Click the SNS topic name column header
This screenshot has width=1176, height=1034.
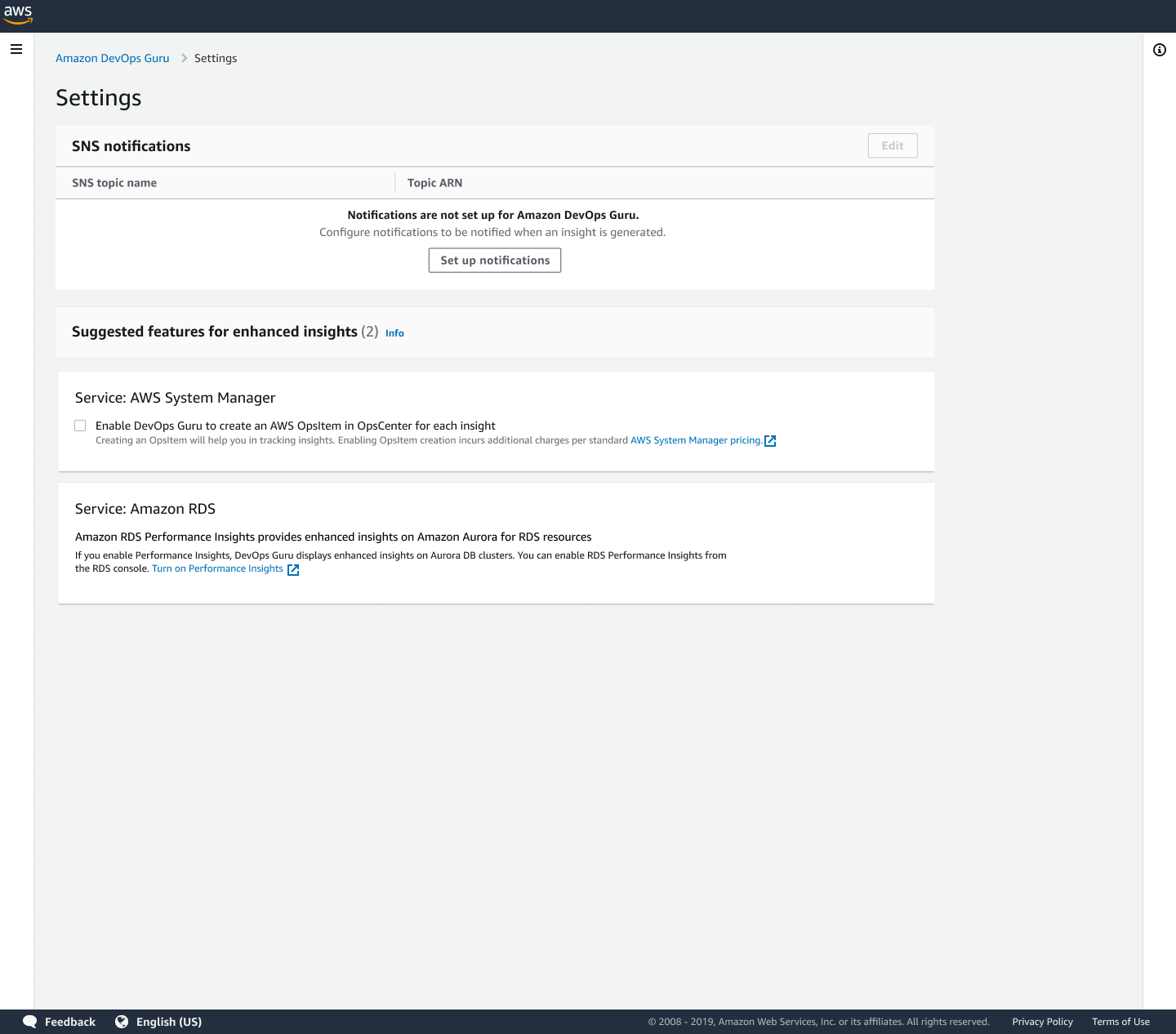pyautogui.click(x=114, y=183)
